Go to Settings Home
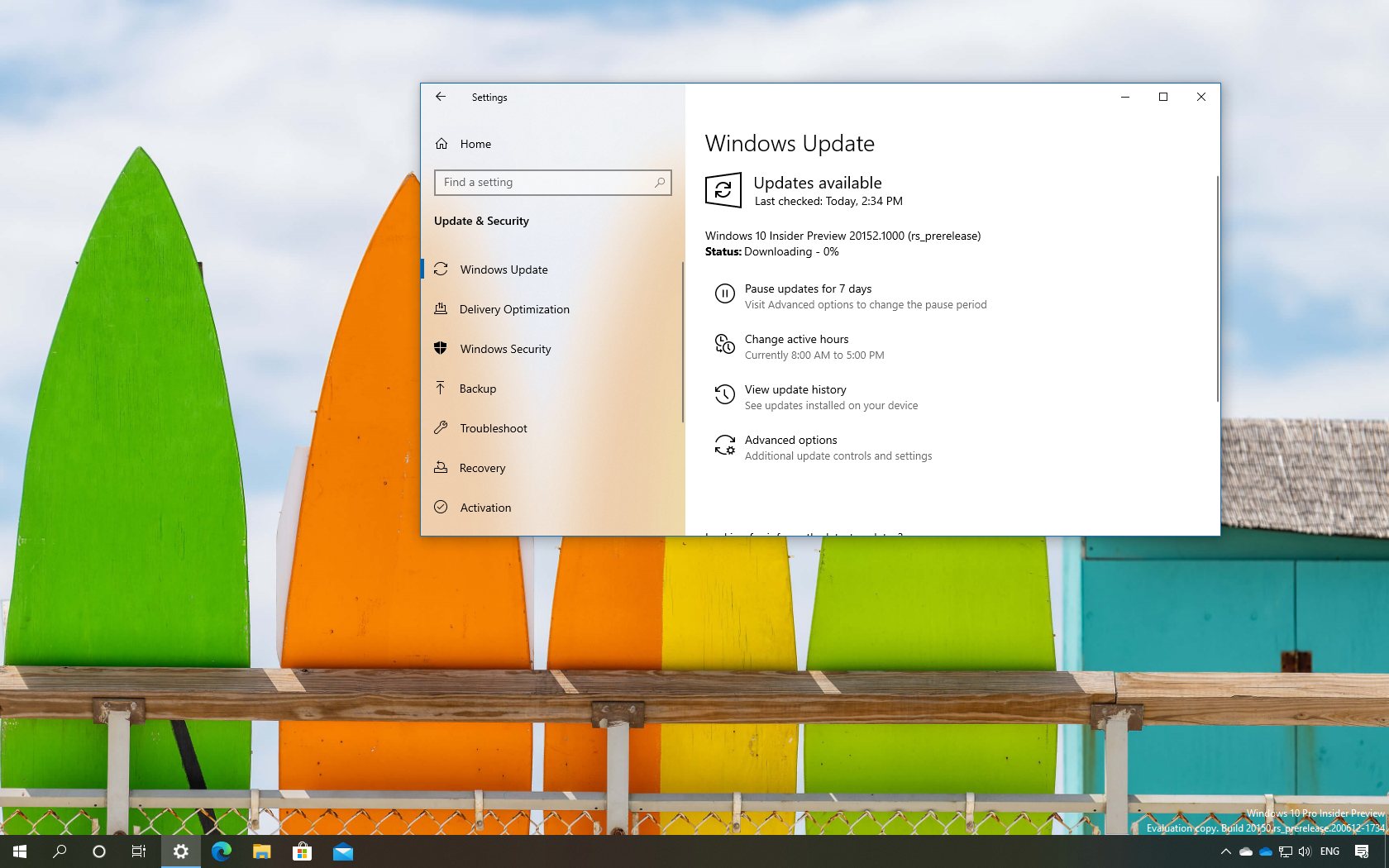 pyautogui.click(x=475, y=144)
